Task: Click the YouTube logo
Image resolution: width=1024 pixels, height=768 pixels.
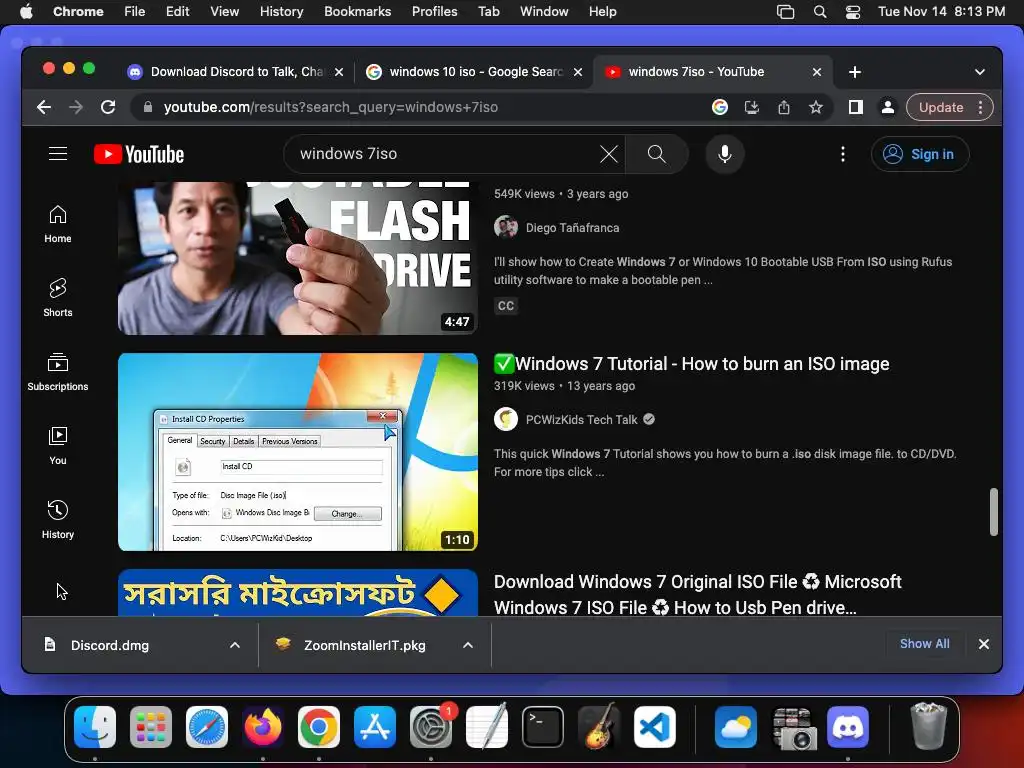Action: [x=139, y=154]
